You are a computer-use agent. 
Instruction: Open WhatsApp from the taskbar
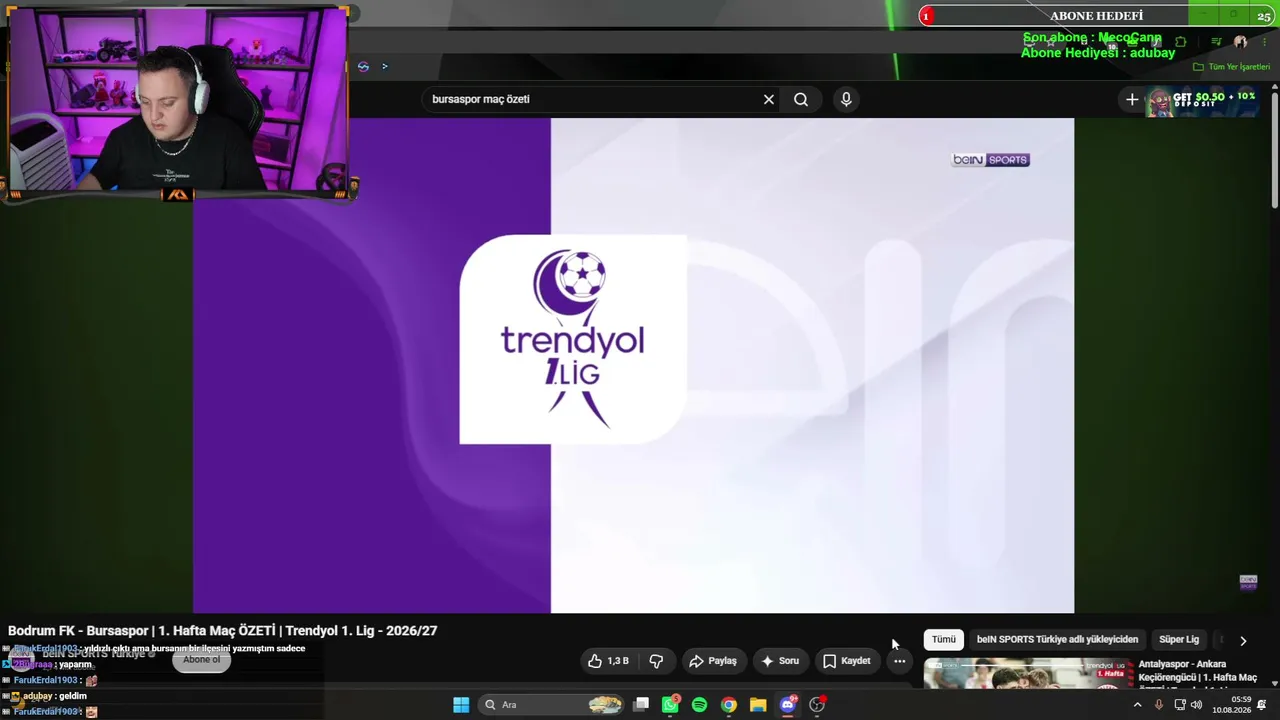click(x=670, y=705)
